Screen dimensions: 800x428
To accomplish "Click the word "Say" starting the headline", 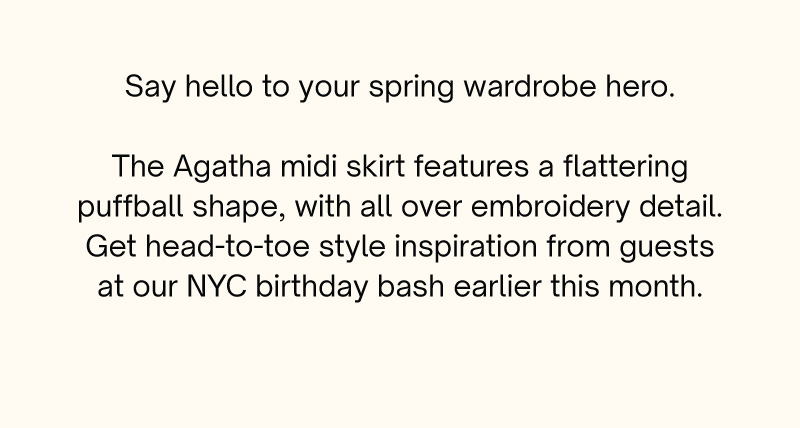I will [x=150, y=88].
